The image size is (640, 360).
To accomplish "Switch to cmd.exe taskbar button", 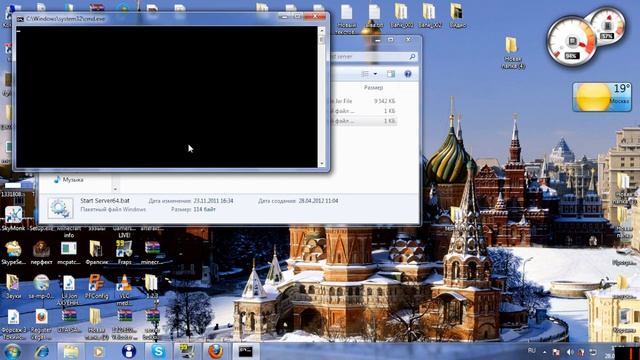I will point(245,351).
